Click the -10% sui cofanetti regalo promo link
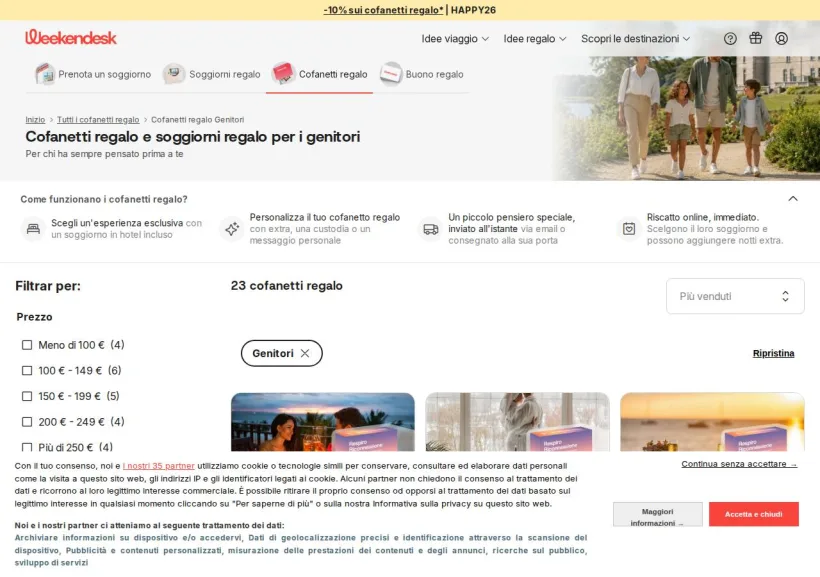Screen dimensions: 820x577 tap(383, 10)
